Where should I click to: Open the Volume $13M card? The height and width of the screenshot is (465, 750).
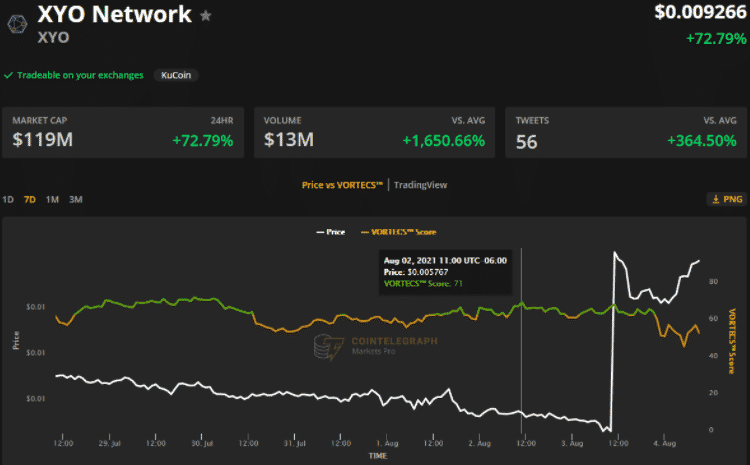pos(374,132)
